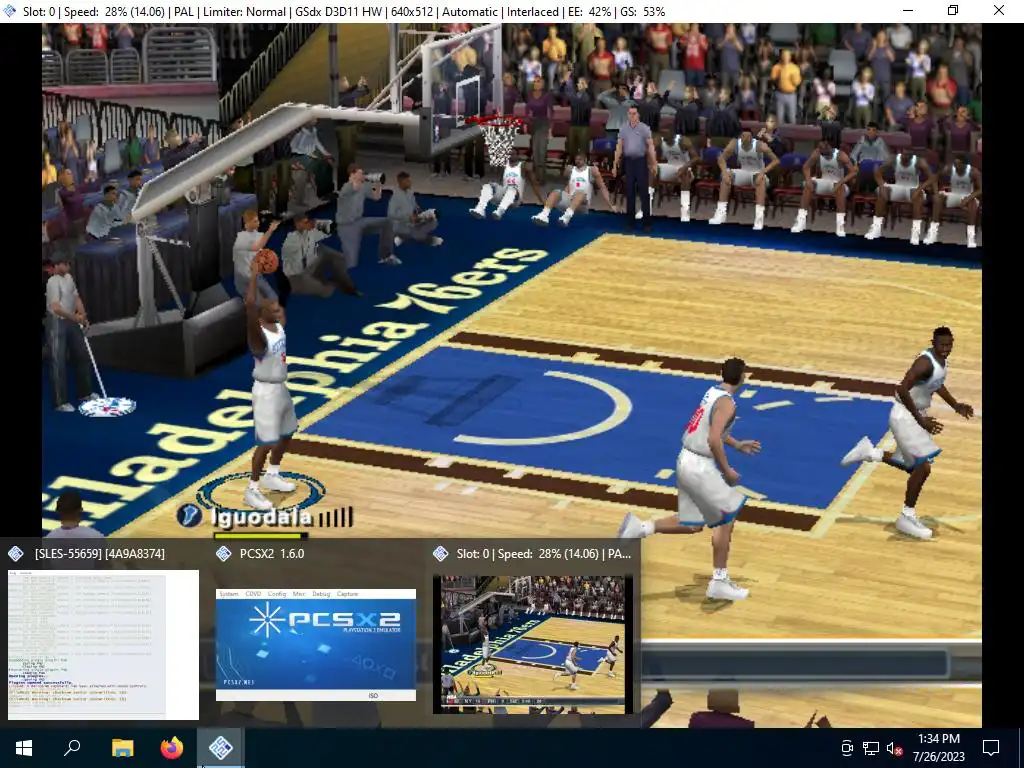This screenshot has height=768, width=1024.
Task: Click the [SLES-55659] [4A9A8374] preview title
Action: click(100, 554)
